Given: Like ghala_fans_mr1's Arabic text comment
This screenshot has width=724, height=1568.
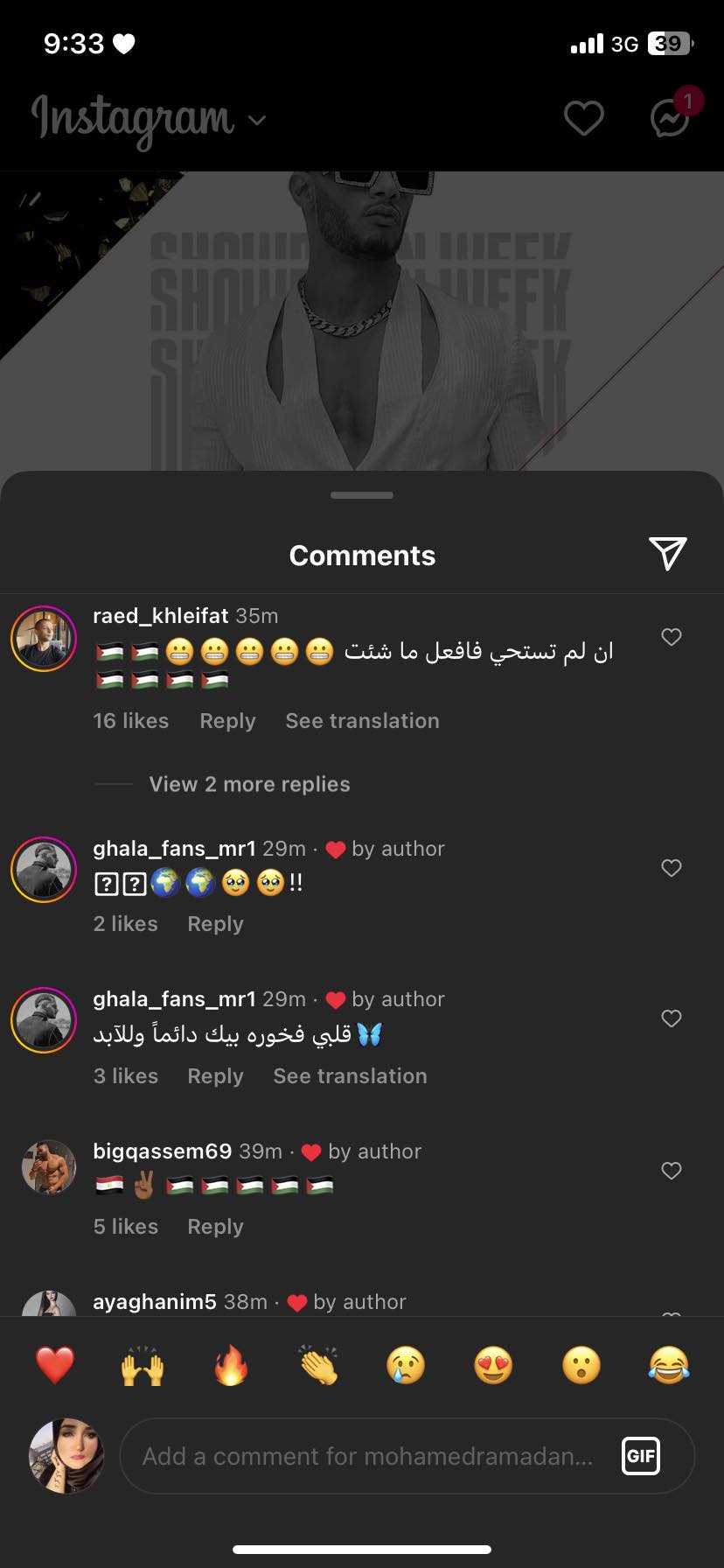Looking at the screenshot, I should coord(672,1018).
